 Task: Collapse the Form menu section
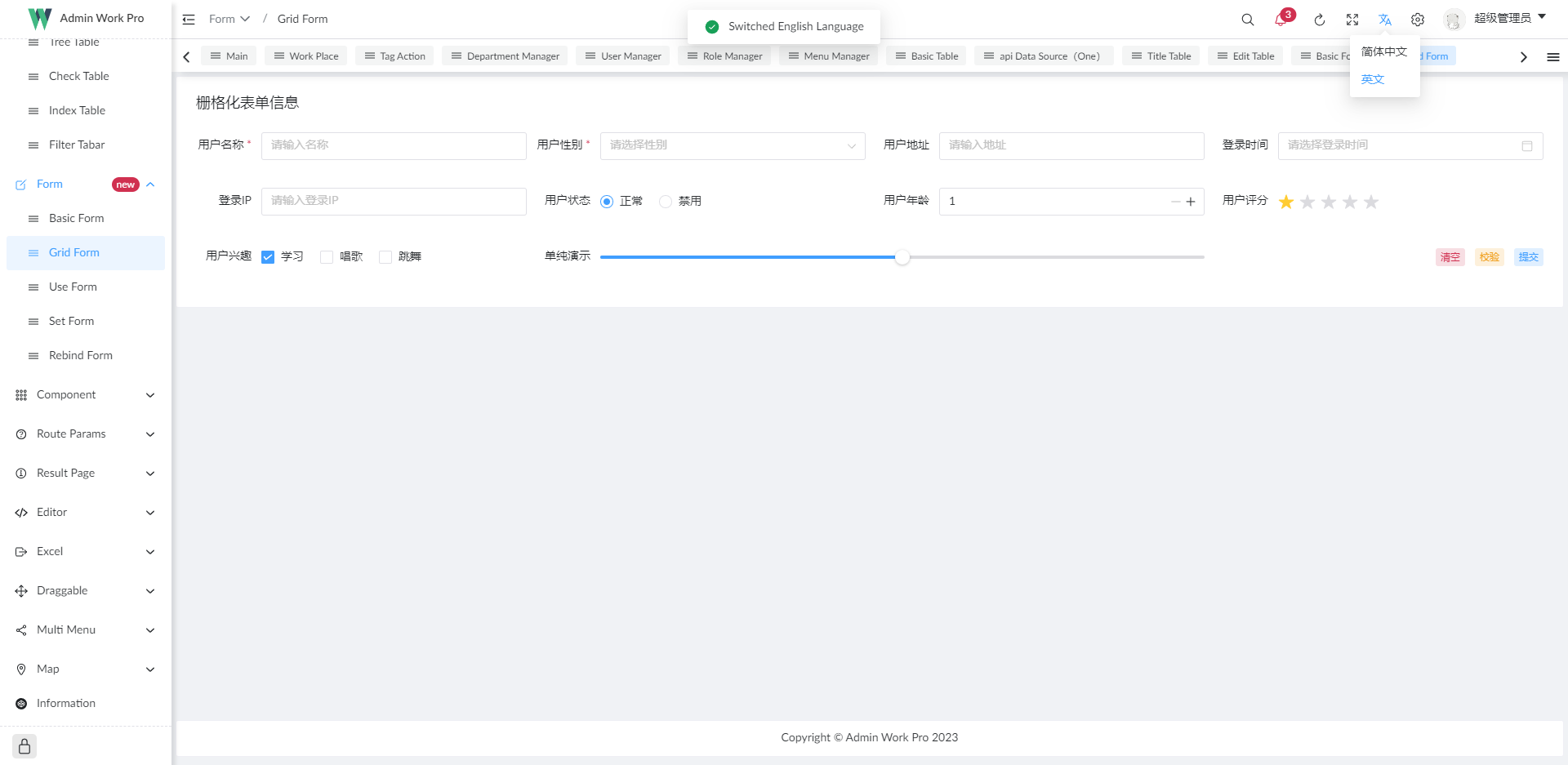(149, 184)
